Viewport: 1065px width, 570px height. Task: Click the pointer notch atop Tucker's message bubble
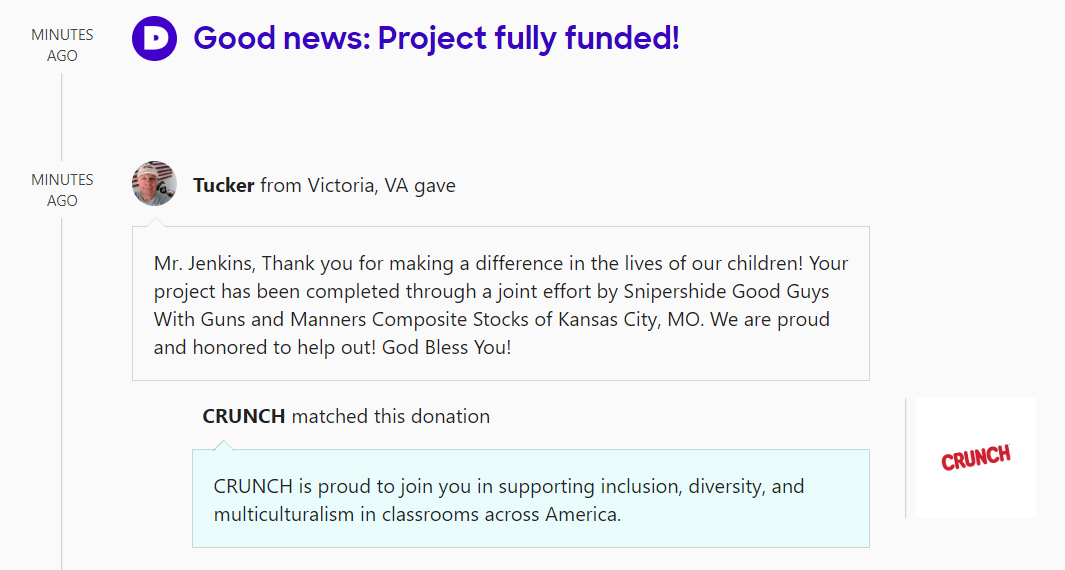coord(155,221)
